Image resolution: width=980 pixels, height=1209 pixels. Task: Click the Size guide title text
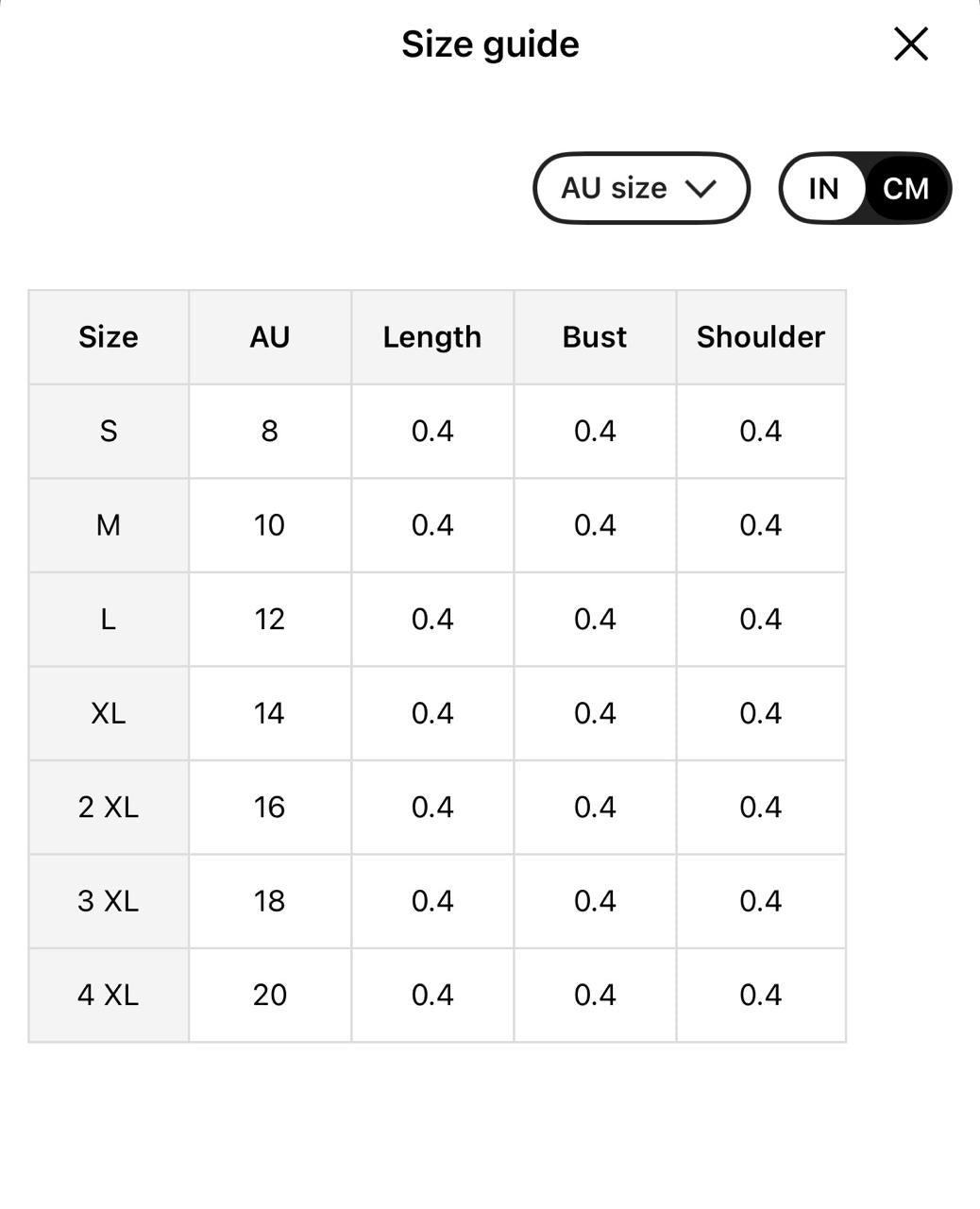point(490,44)
